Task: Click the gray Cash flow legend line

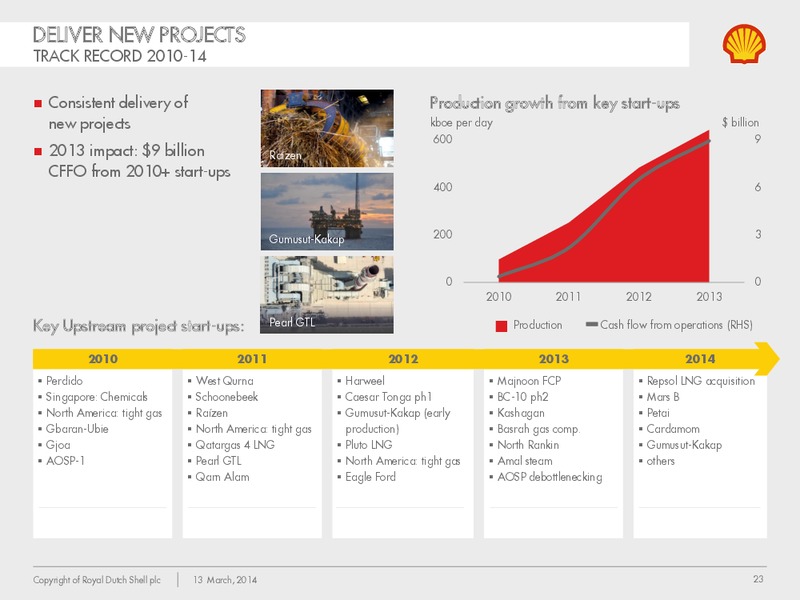Action: tap(591, 324)
